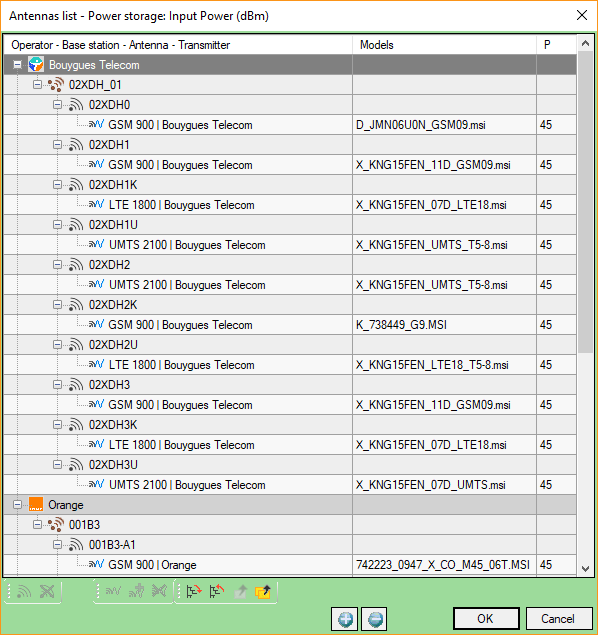Click the 742223_0947_X_CO_M45_06T.MSI model cell
This screenshot has height=635, width=598.
(445, 565)
